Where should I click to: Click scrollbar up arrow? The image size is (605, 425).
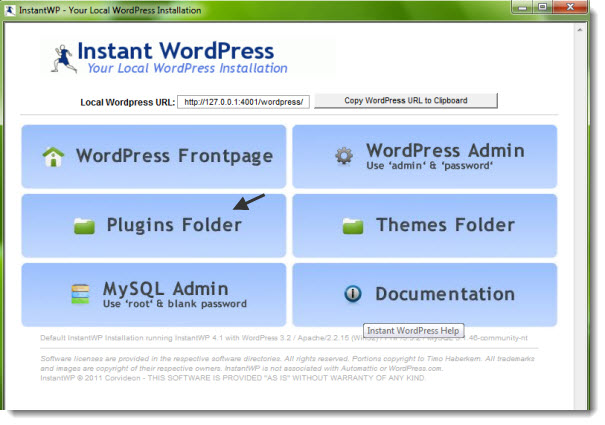click(580, 29)
